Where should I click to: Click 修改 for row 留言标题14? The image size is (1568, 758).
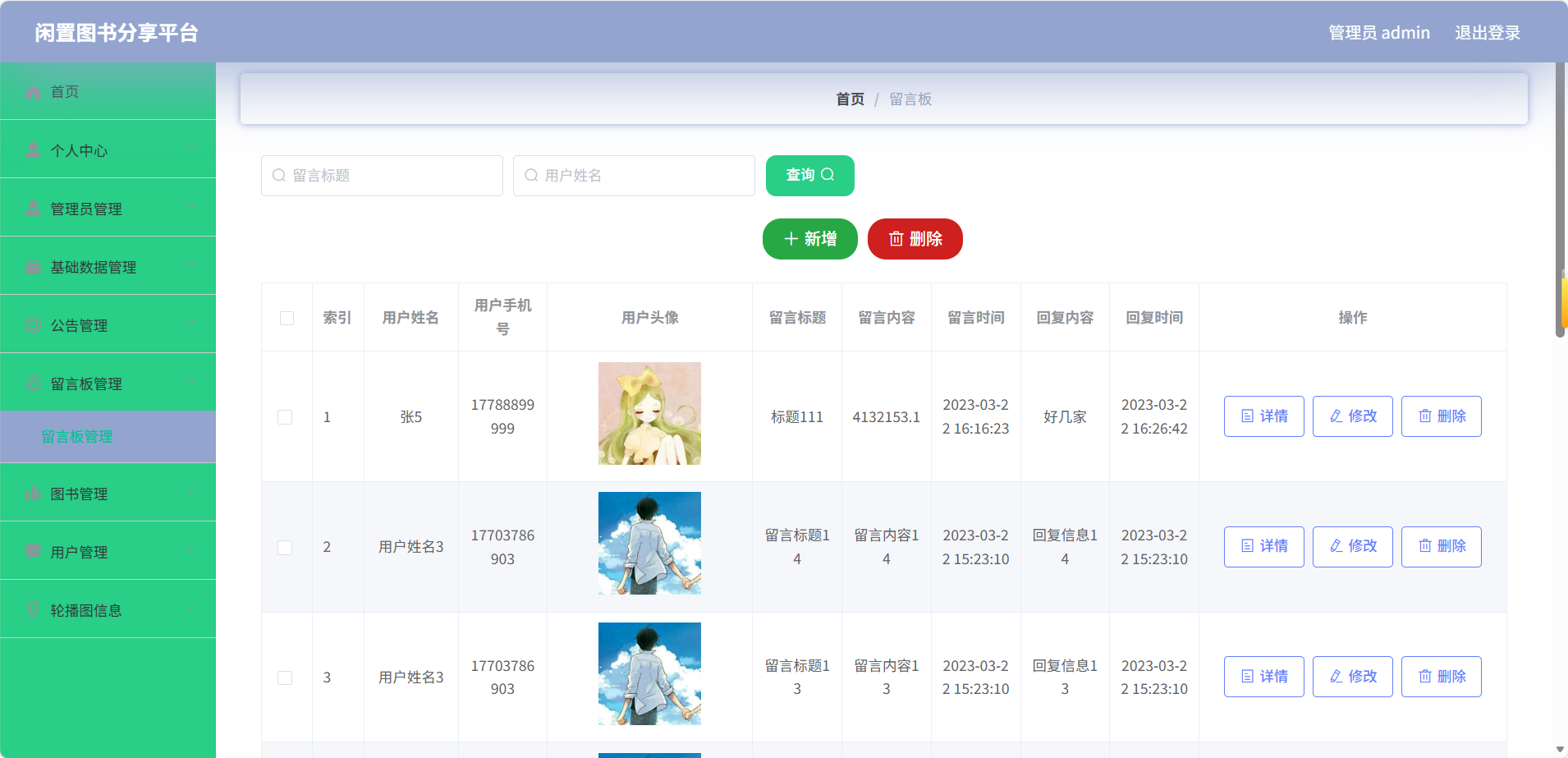click(1353, 547)
